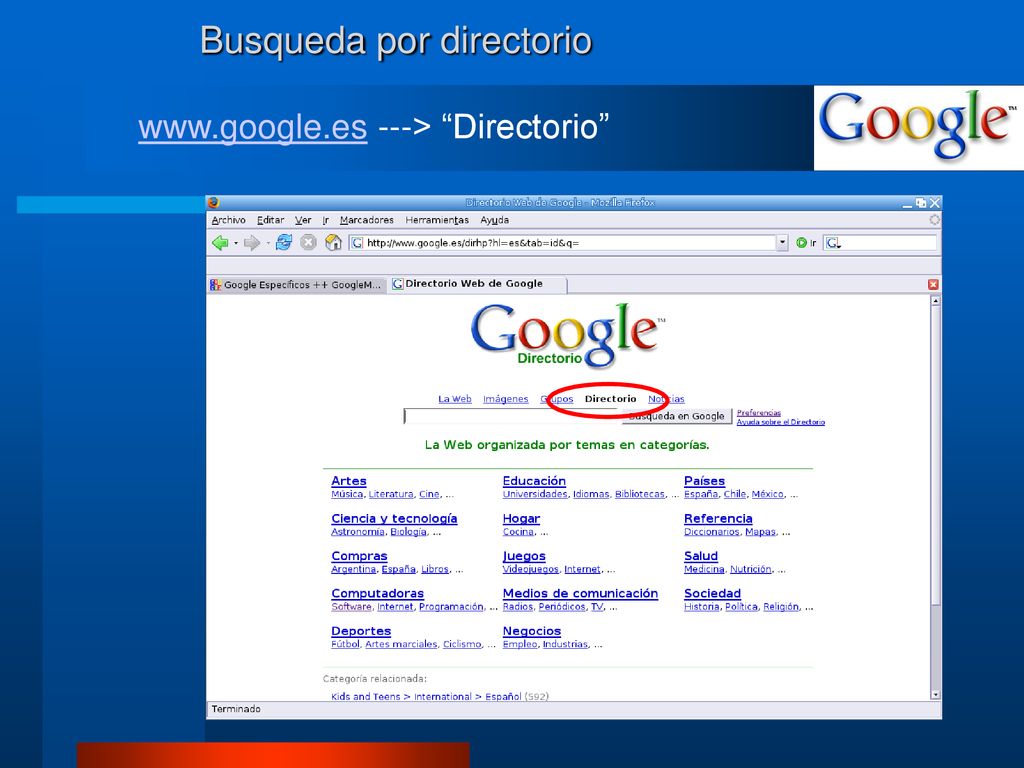Click the site favicon in the address bar
Image resolution: width=1024 pixels, height=768 pixels.
point(357,243)
